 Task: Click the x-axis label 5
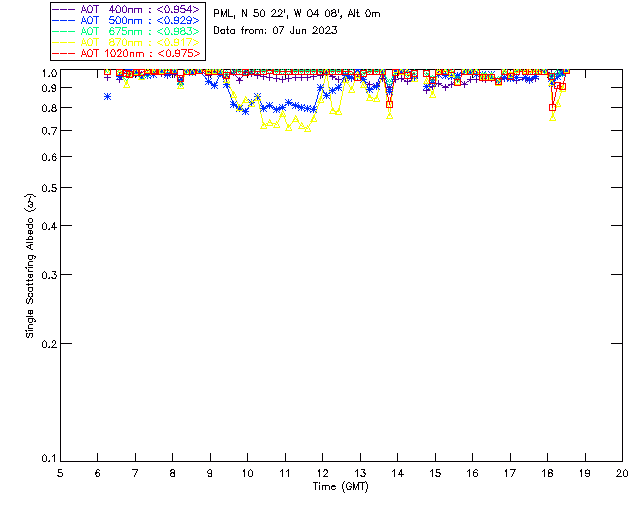click(60, 473)
